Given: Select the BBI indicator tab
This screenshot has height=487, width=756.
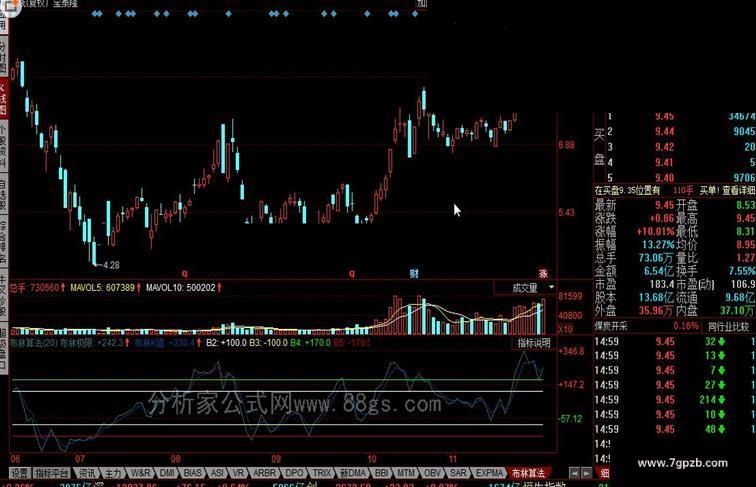Looking at the screenshot, I should click(381, 473).
